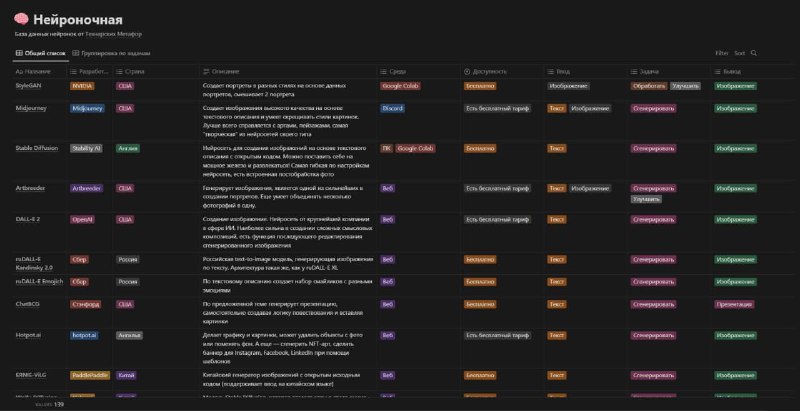Click the Название column header
The width and height of the screenshot is (800, 411).
click(34, 72)
